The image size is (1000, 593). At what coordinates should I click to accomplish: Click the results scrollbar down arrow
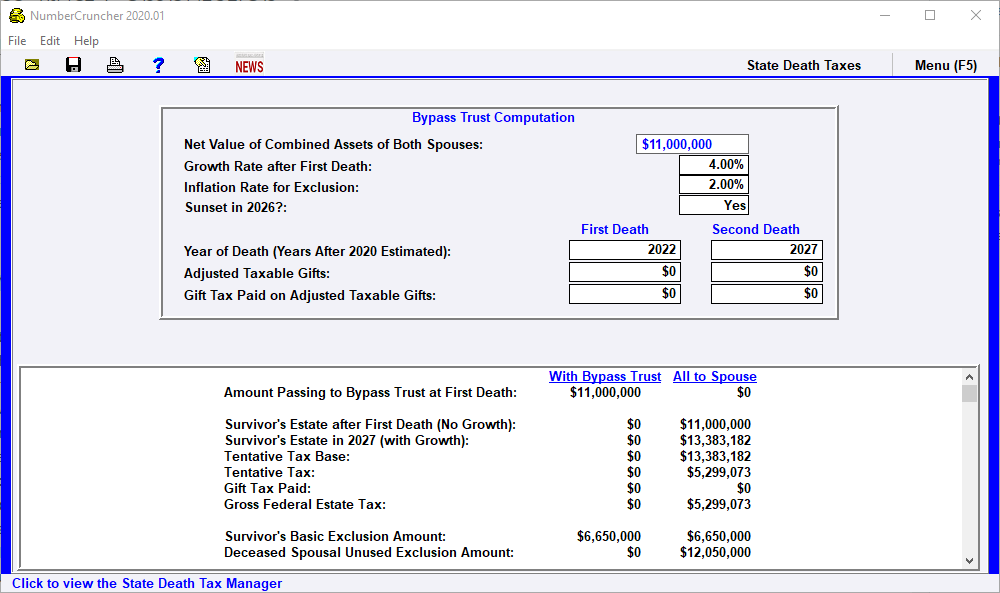[969, 560]
